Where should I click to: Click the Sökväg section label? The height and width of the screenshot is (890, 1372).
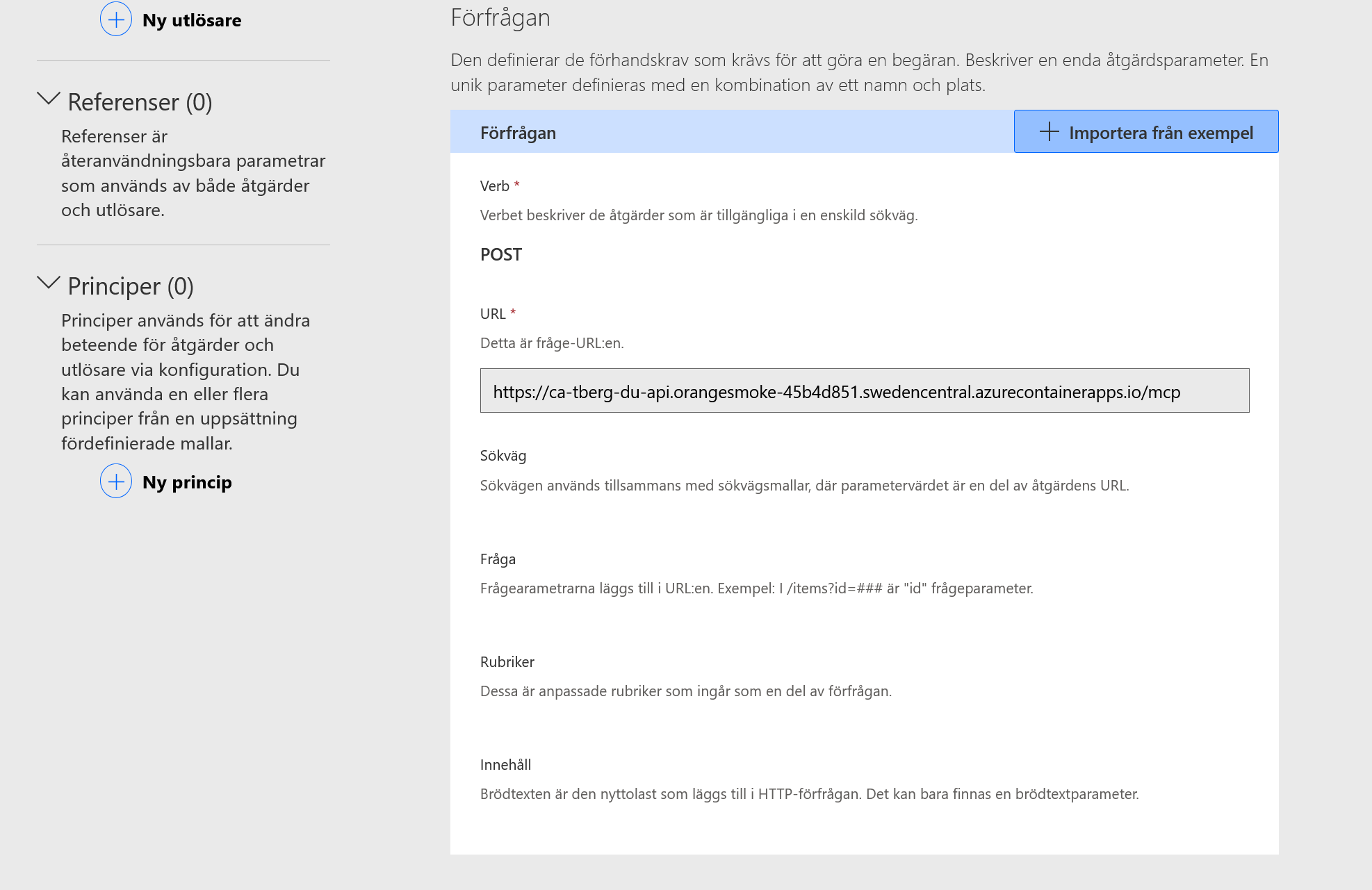(x=503, y=456)
